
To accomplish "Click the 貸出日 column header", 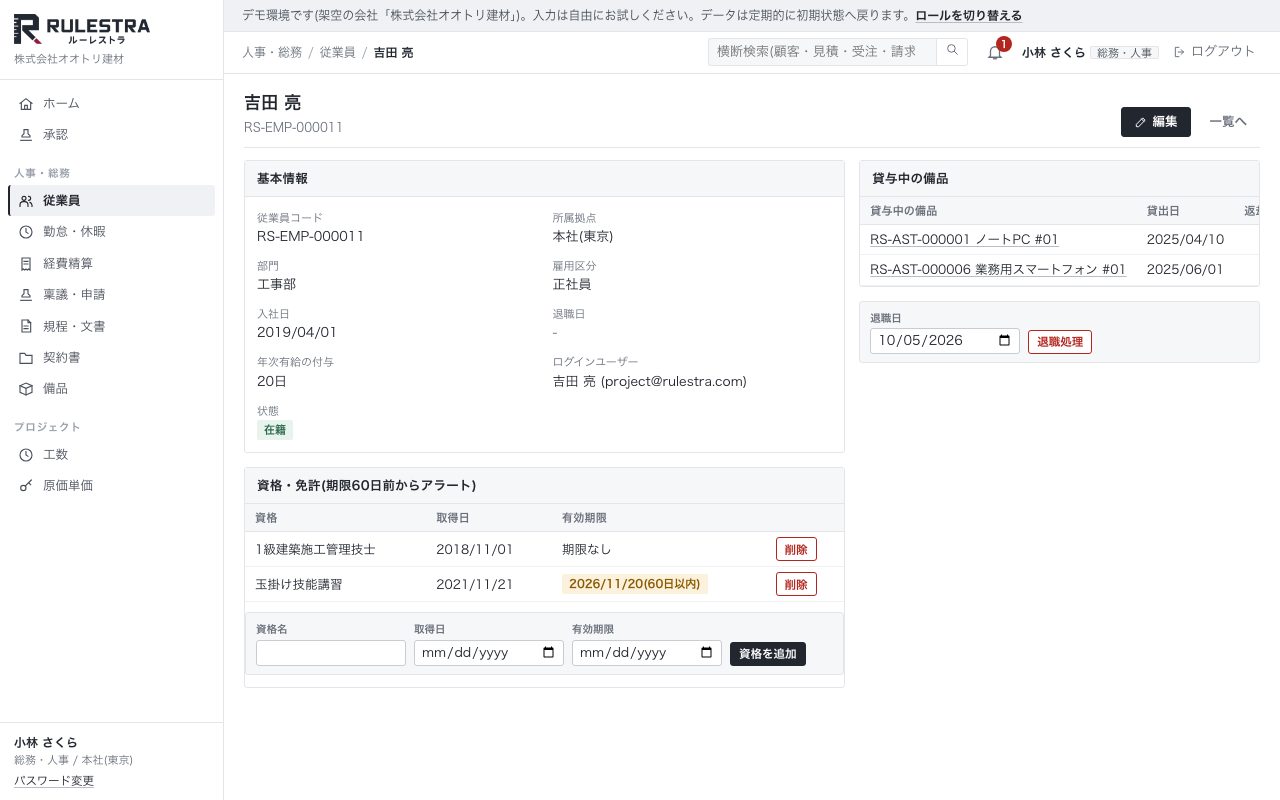I will (x=1163, y=211).
